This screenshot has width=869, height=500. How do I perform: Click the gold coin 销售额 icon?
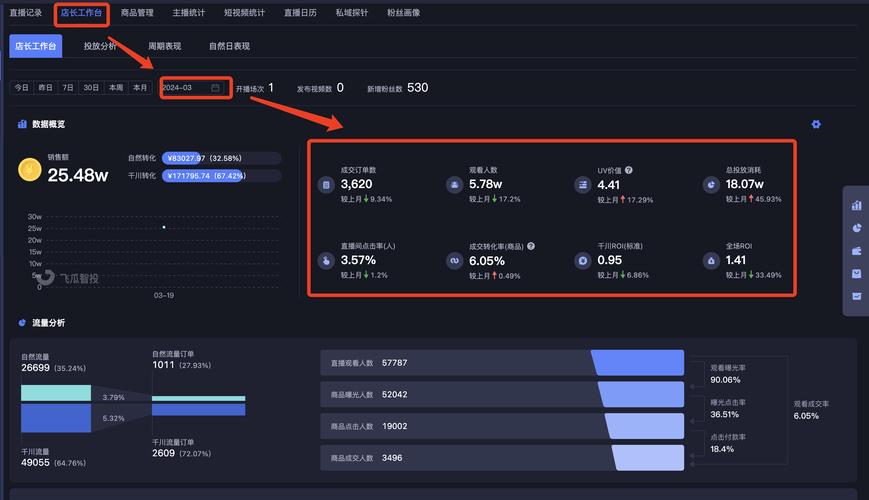(x=30, y=171)
